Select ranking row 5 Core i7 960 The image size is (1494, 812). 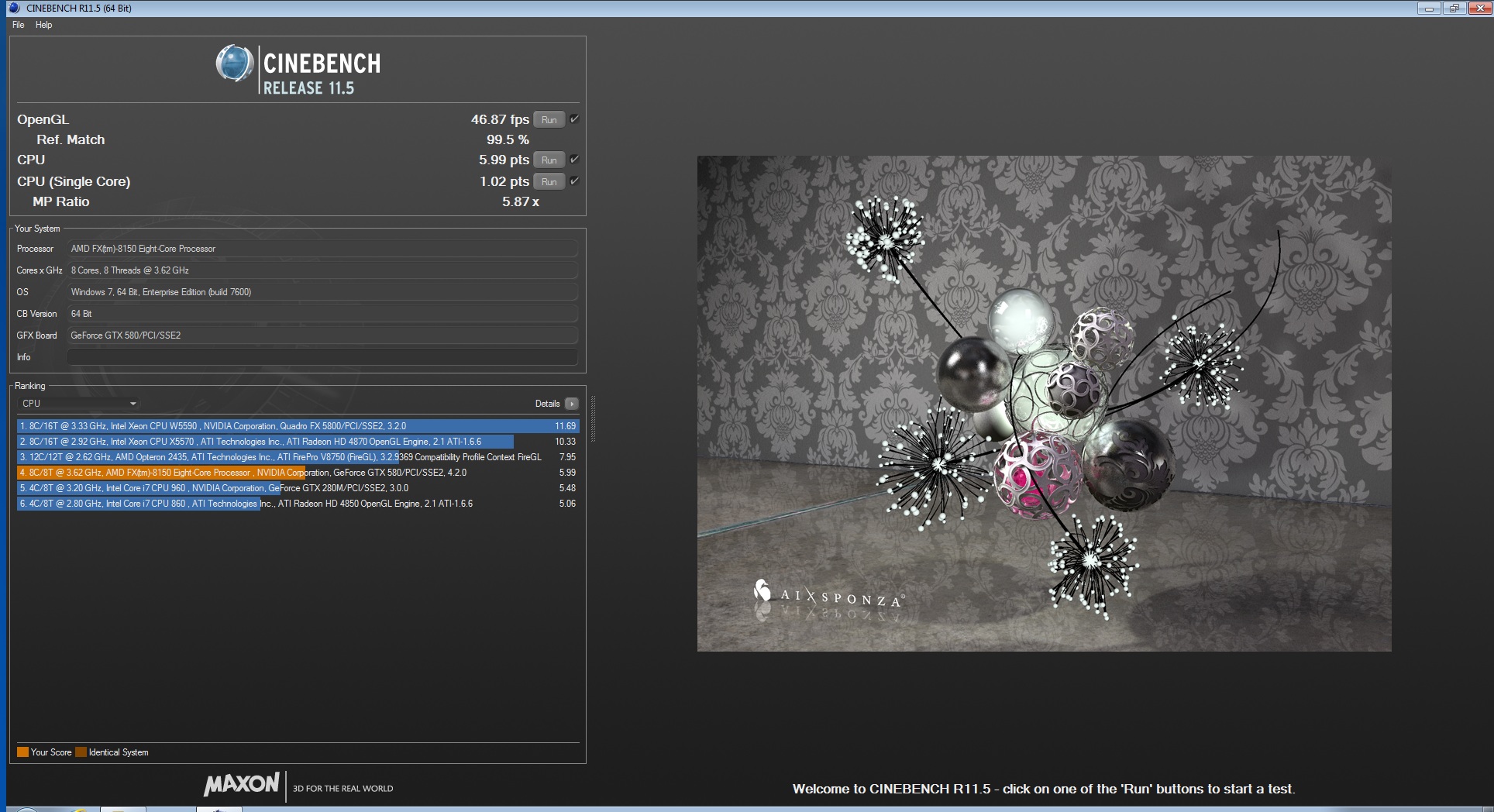298,488
